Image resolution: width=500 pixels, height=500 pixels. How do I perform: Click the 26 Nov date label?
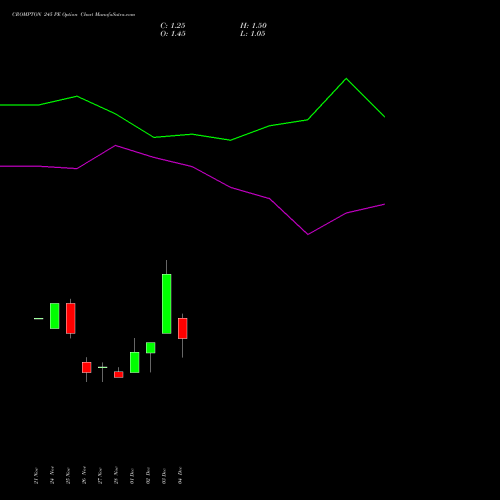84,476
